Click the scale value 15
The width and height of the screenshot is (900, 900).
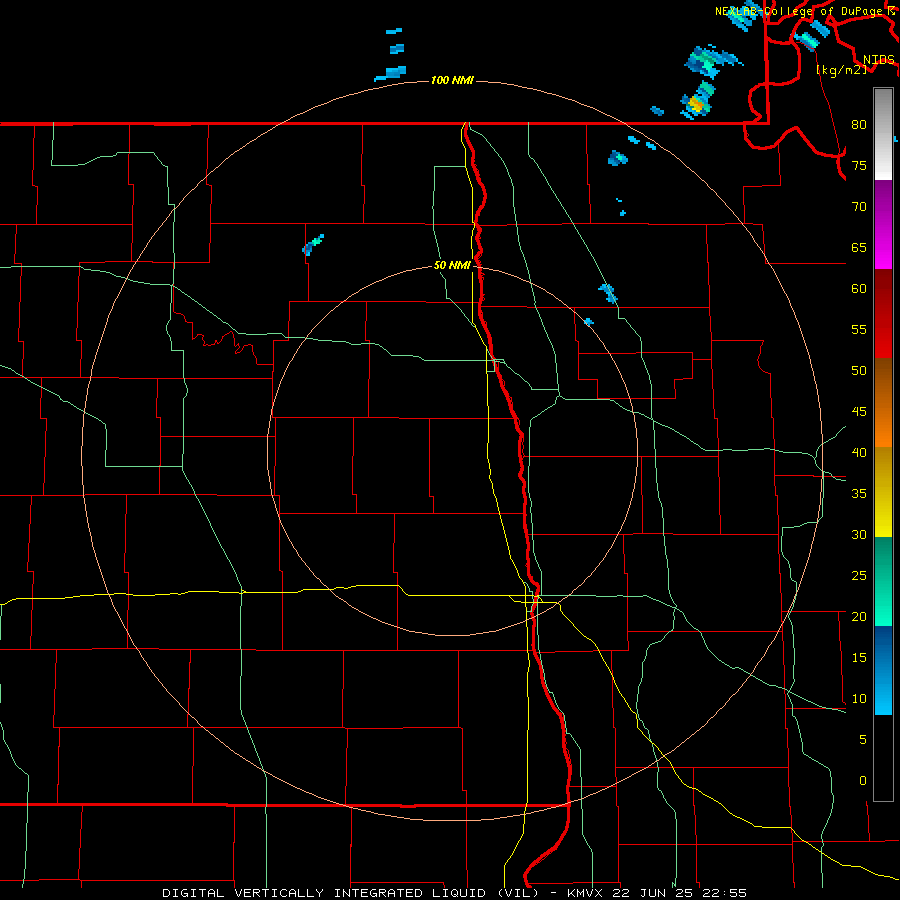tap(859, 658)
